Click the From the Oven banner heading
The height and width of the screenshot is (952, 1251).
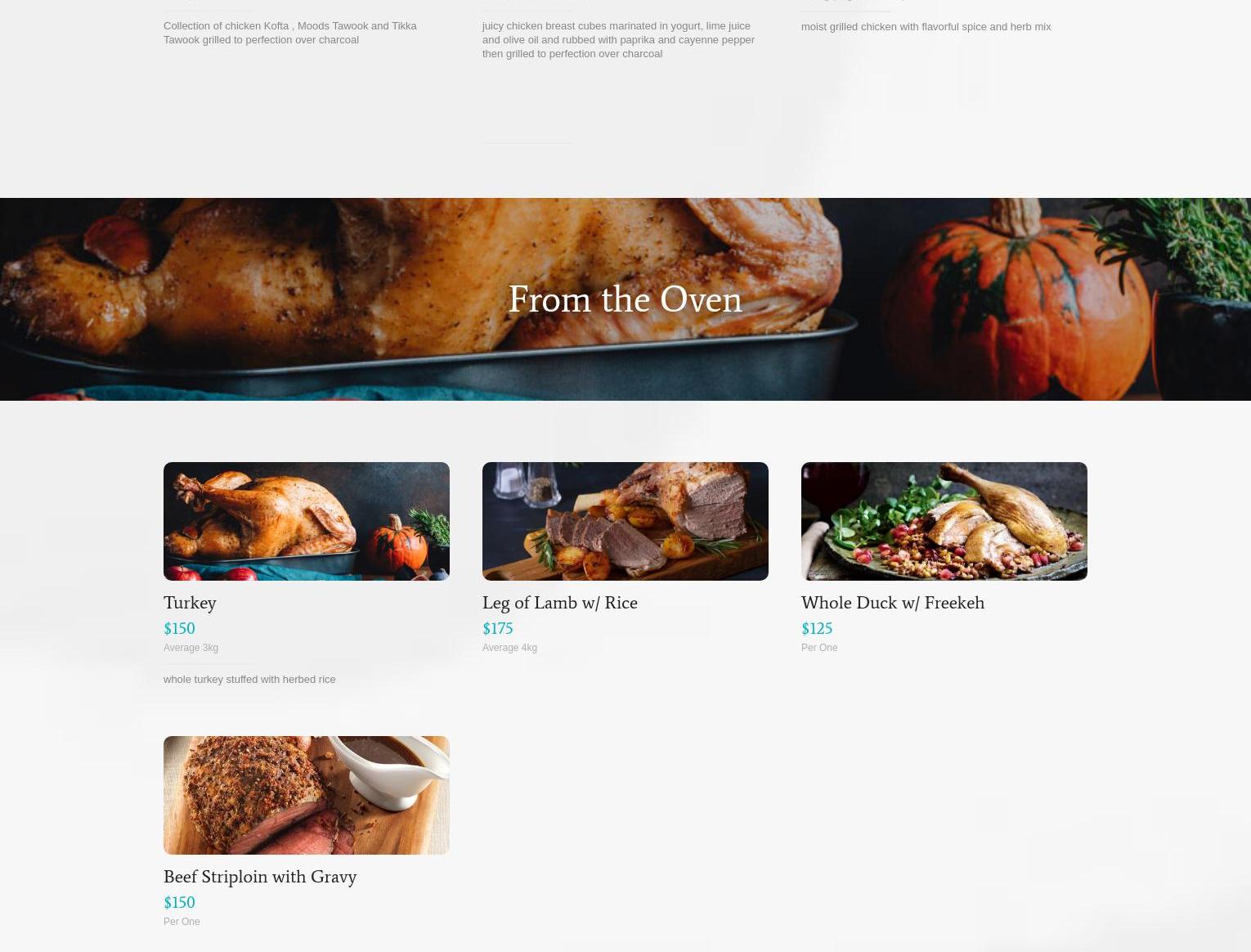click(x=625, y=300)
